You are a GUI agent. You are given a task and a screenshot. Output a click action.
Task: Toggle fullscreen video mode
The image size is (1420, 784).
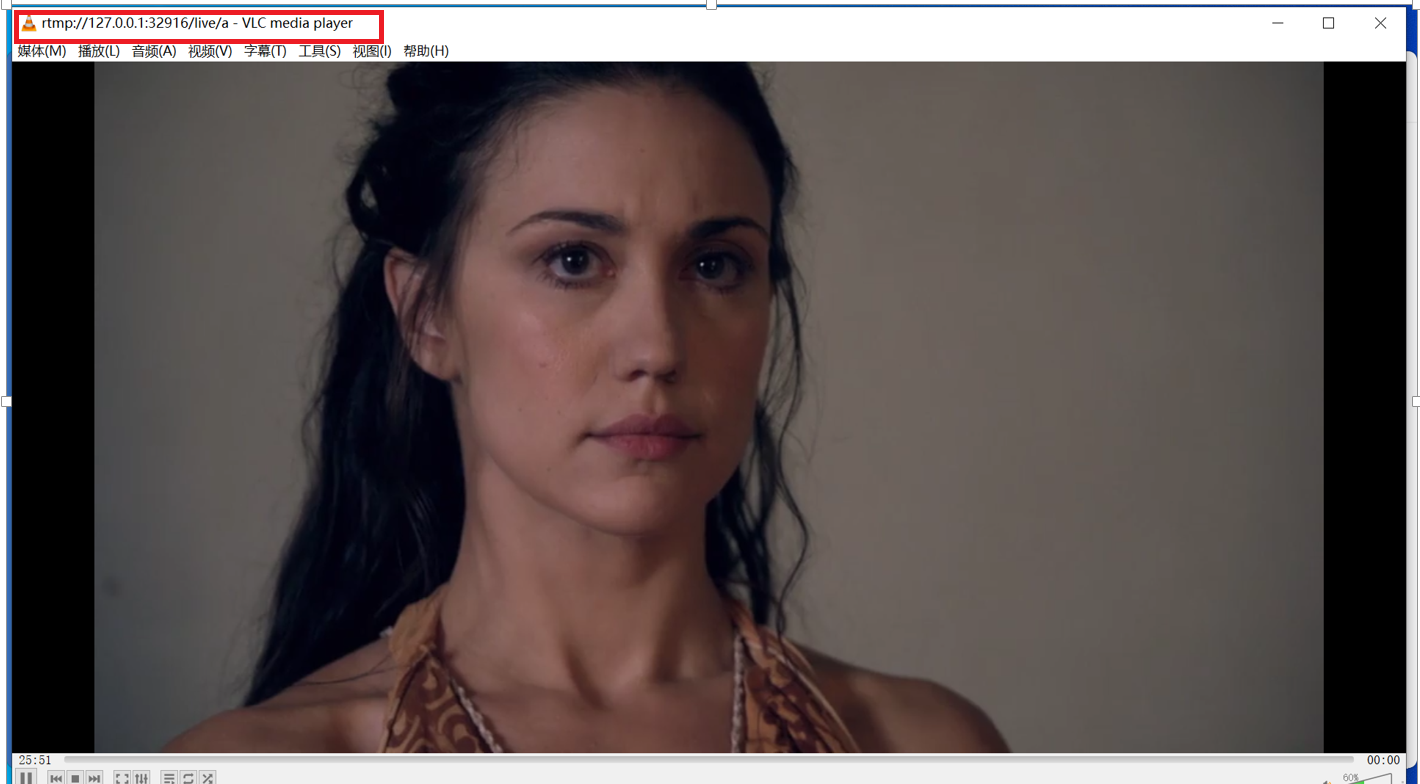pyautogui.click(x=122, y=778)
